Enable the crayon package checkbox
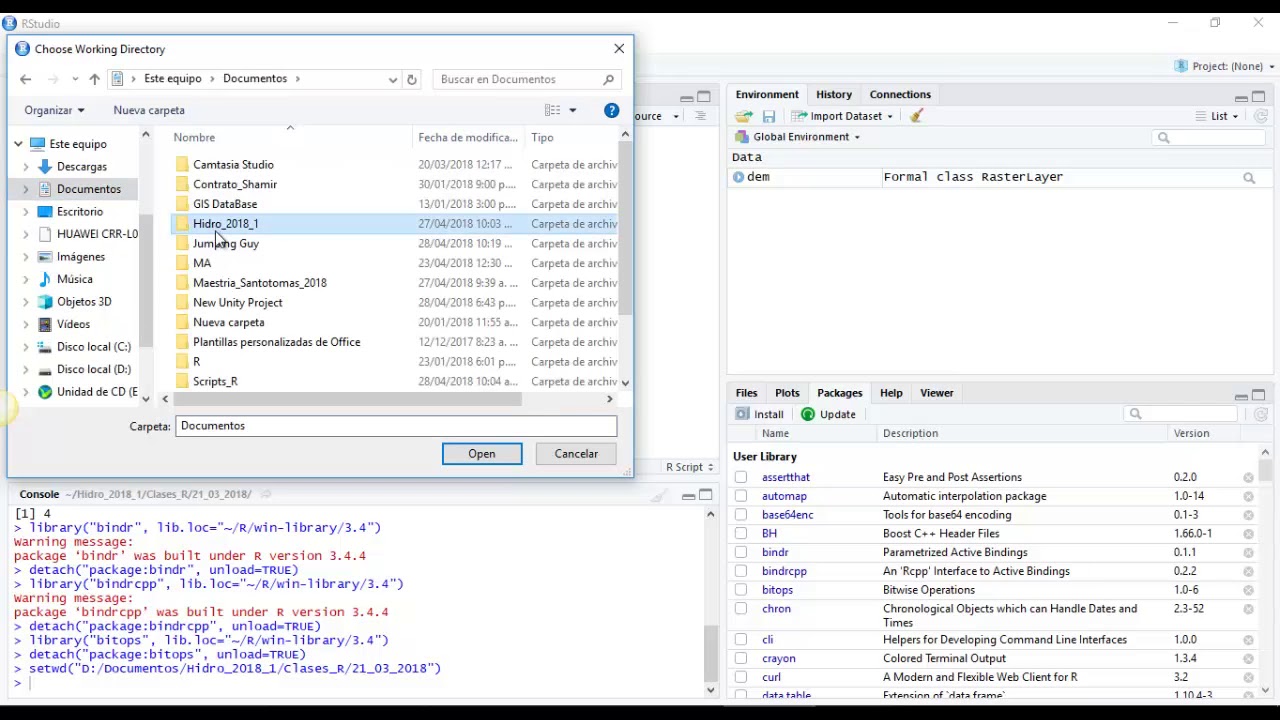 tap(741, 659)
